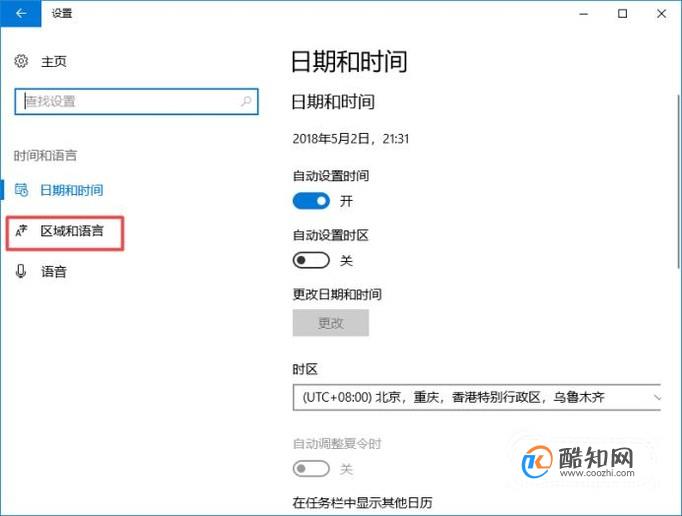Click the calendar clock icon for 日期和时间
Image resolution: width=682 pixels, height=516 pixels.
(x=21, y=190)
